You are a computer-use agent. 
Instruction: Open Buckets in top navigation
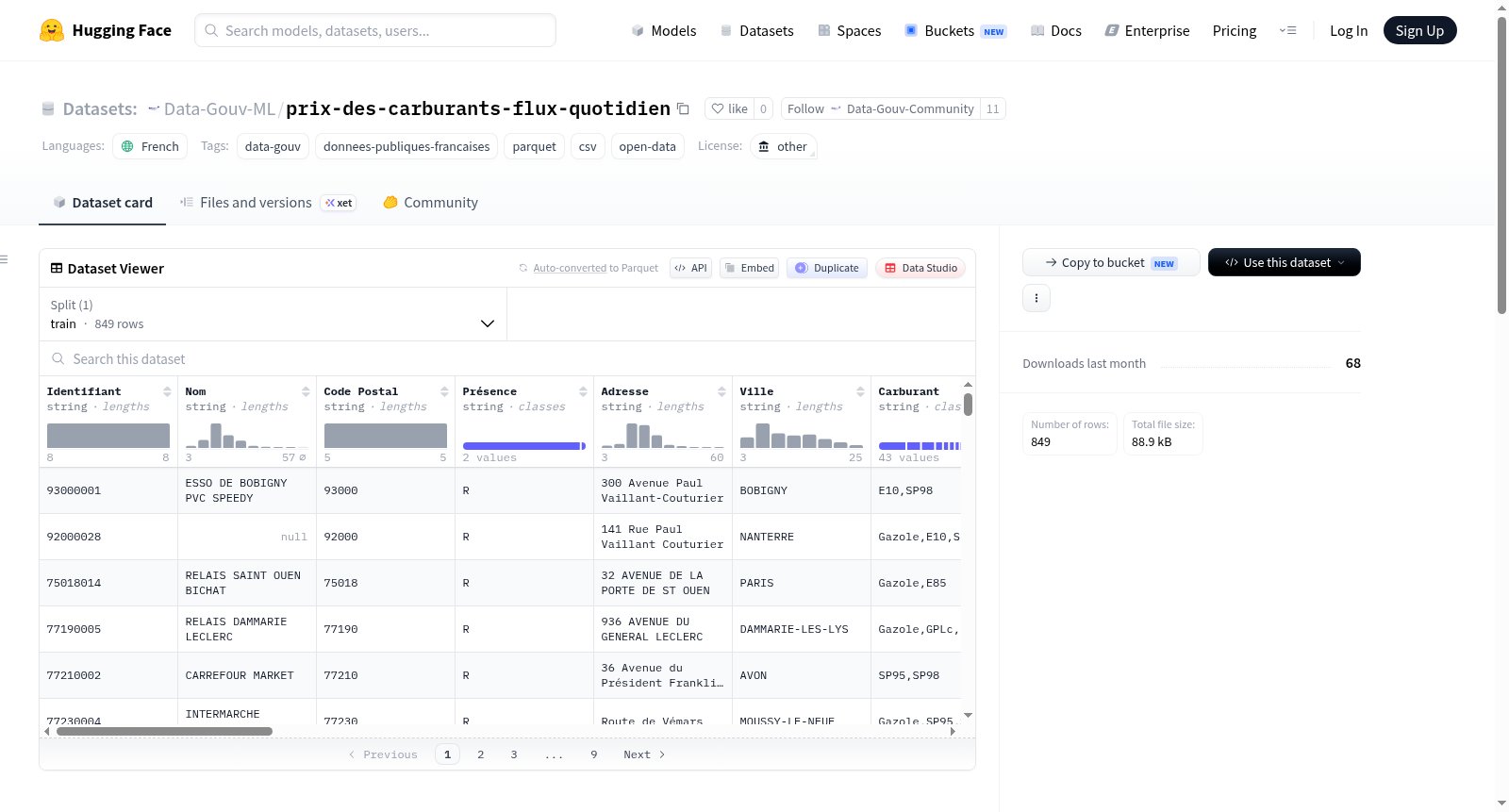(955, 30)
